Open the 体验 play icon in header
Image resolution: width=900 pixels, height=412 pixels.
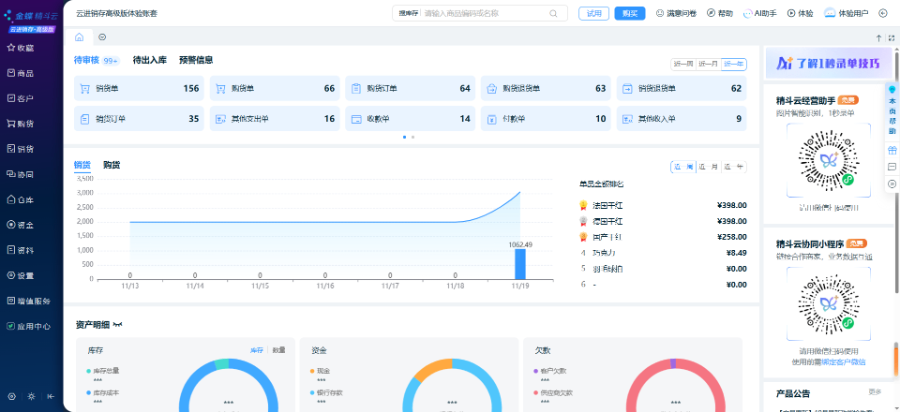pos(800,13)
